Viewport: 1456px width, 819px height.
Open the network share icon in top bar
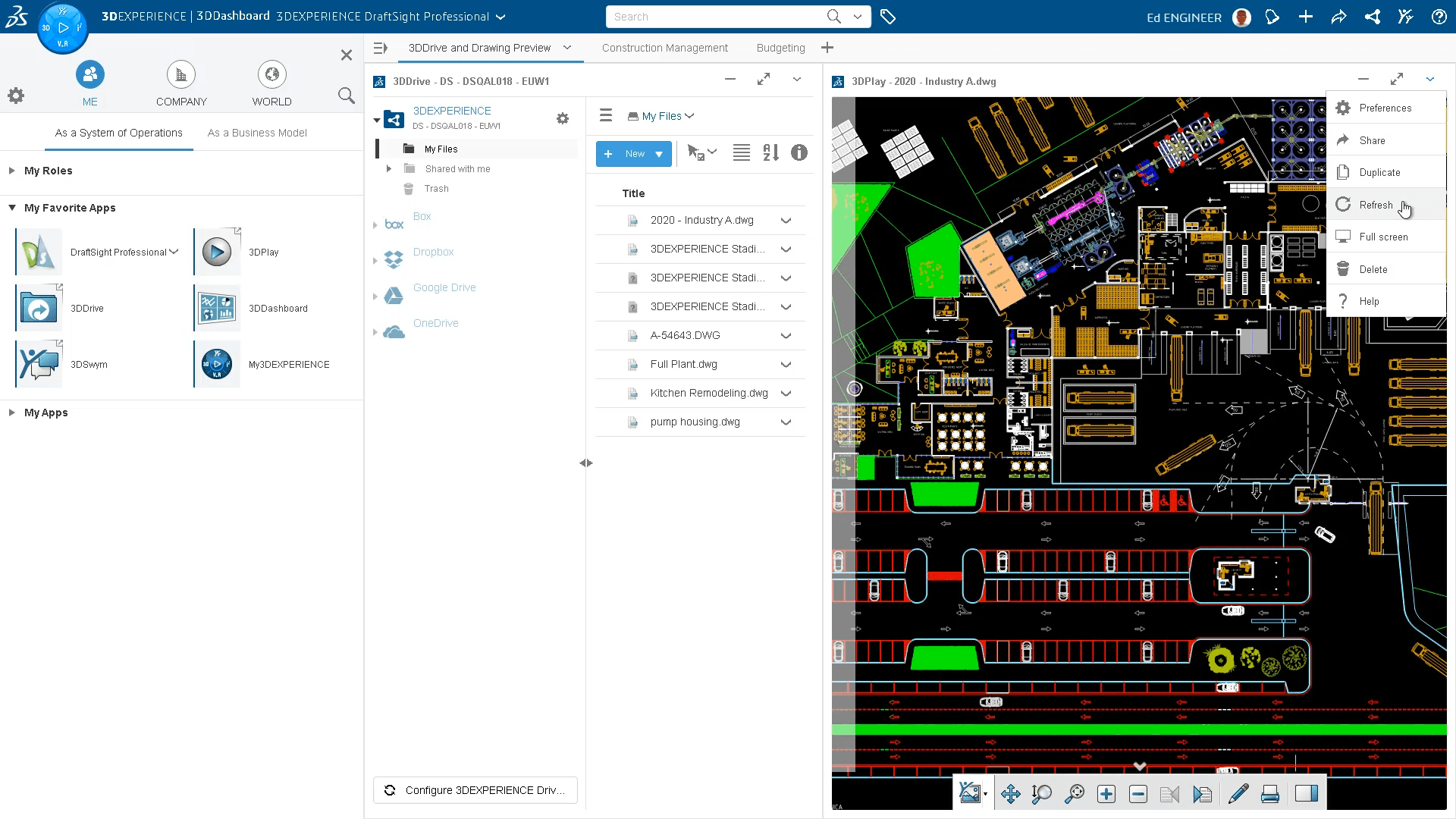click(1372, 17)
